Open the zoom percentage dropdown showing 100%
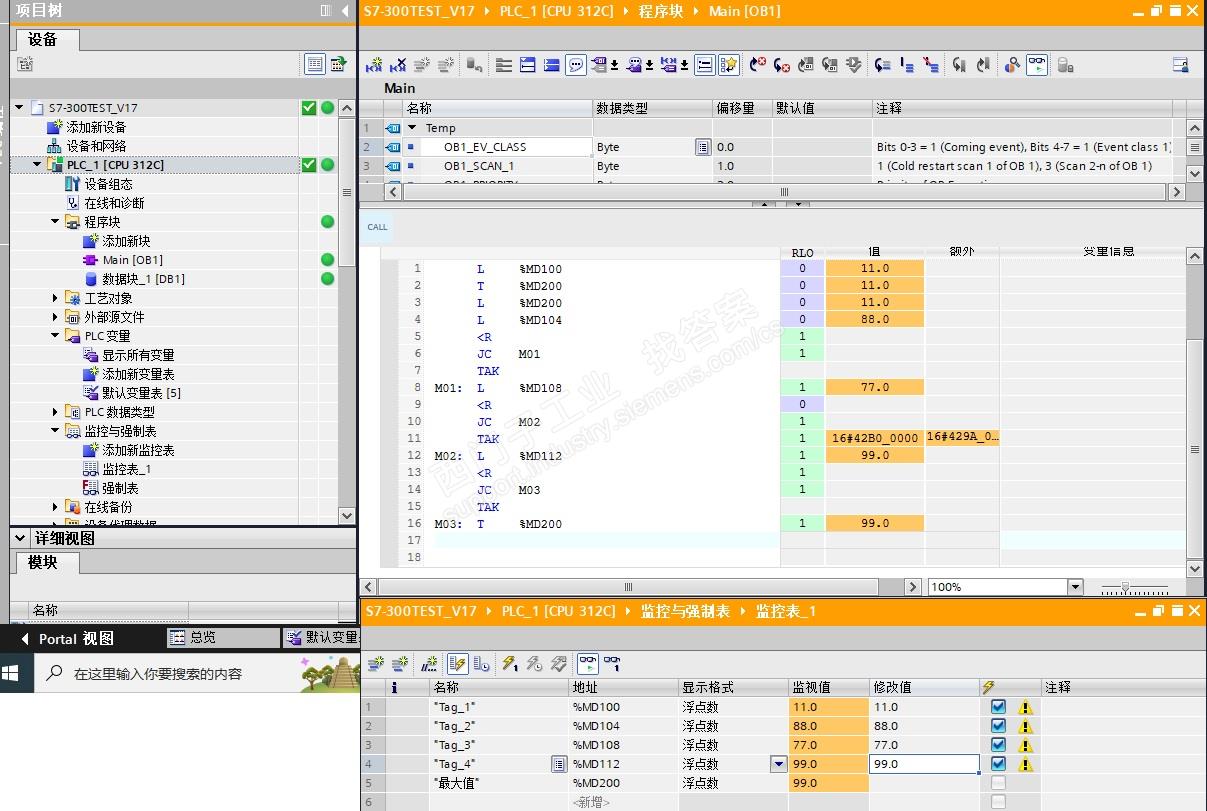 (1075, 587)
